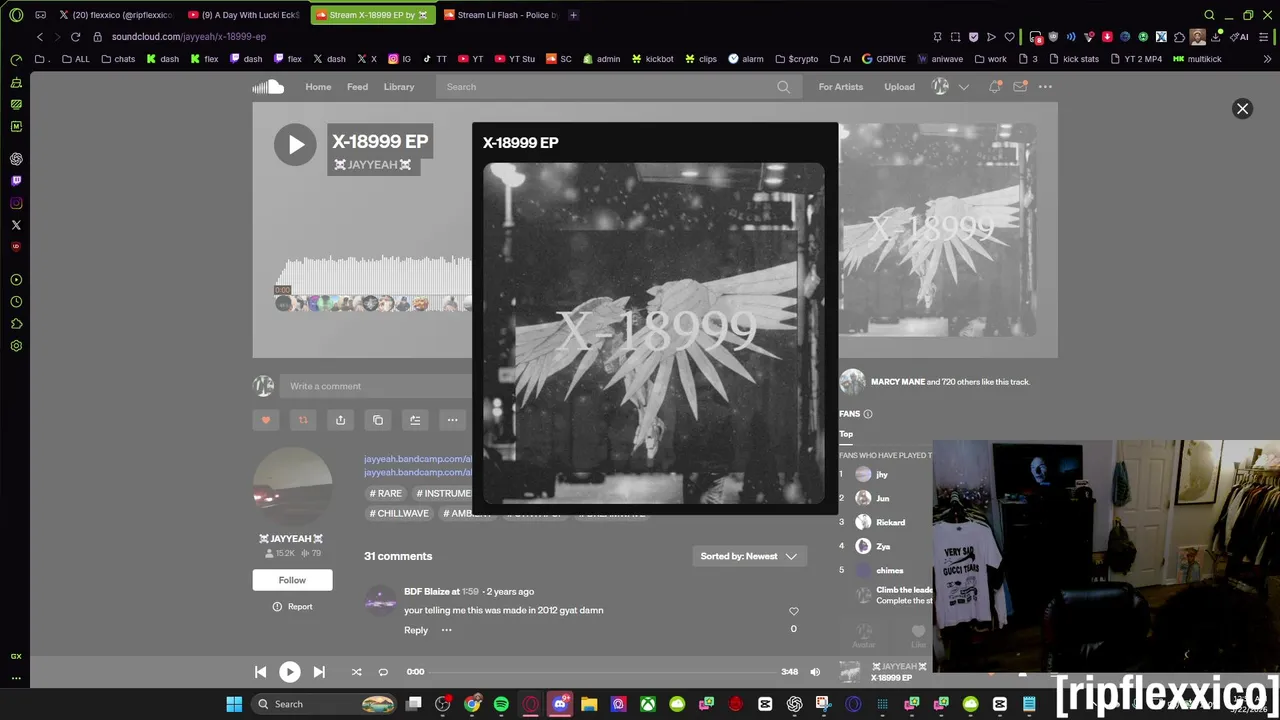Toggle shuffle in the bottom player
The image size is (1280, 720).
tap(357, 672)
